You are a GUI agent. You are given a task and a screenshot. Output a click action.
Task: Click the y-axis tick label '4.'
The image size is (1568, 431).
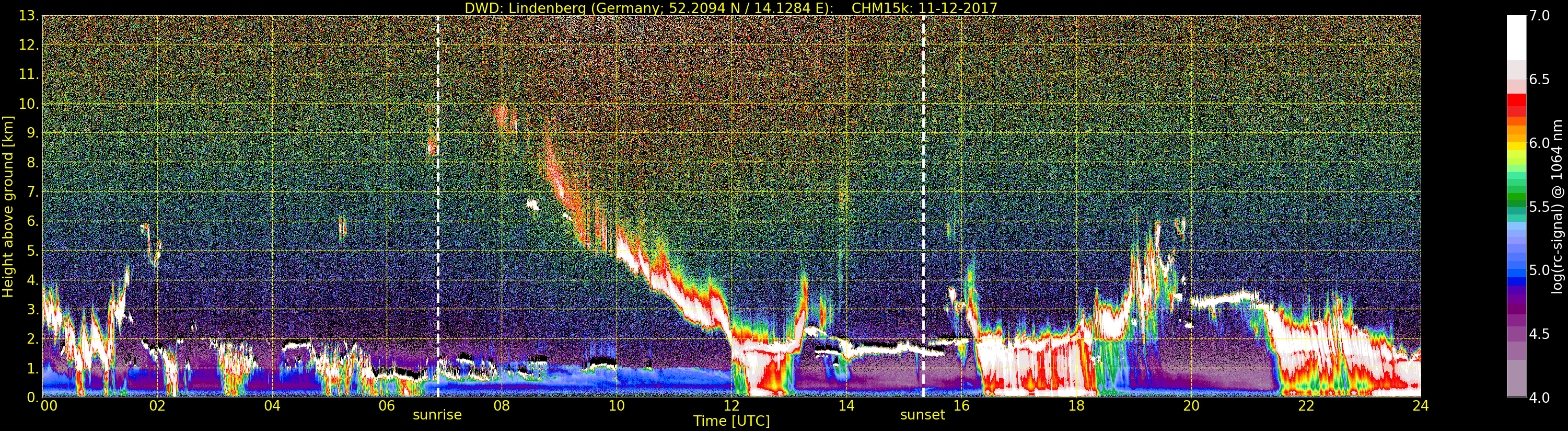(32, 280)
